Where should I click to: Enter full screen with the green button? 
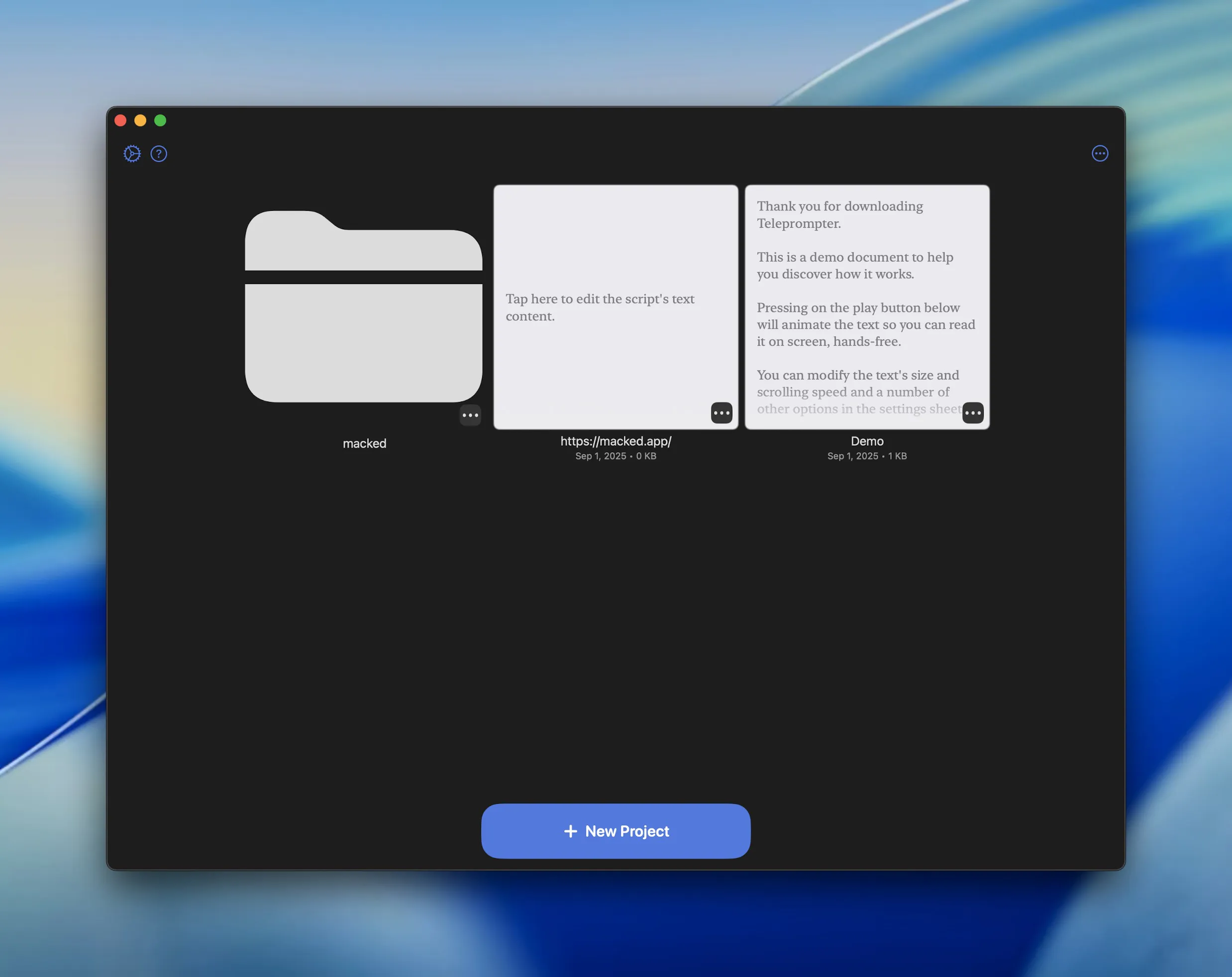(160, 120)
